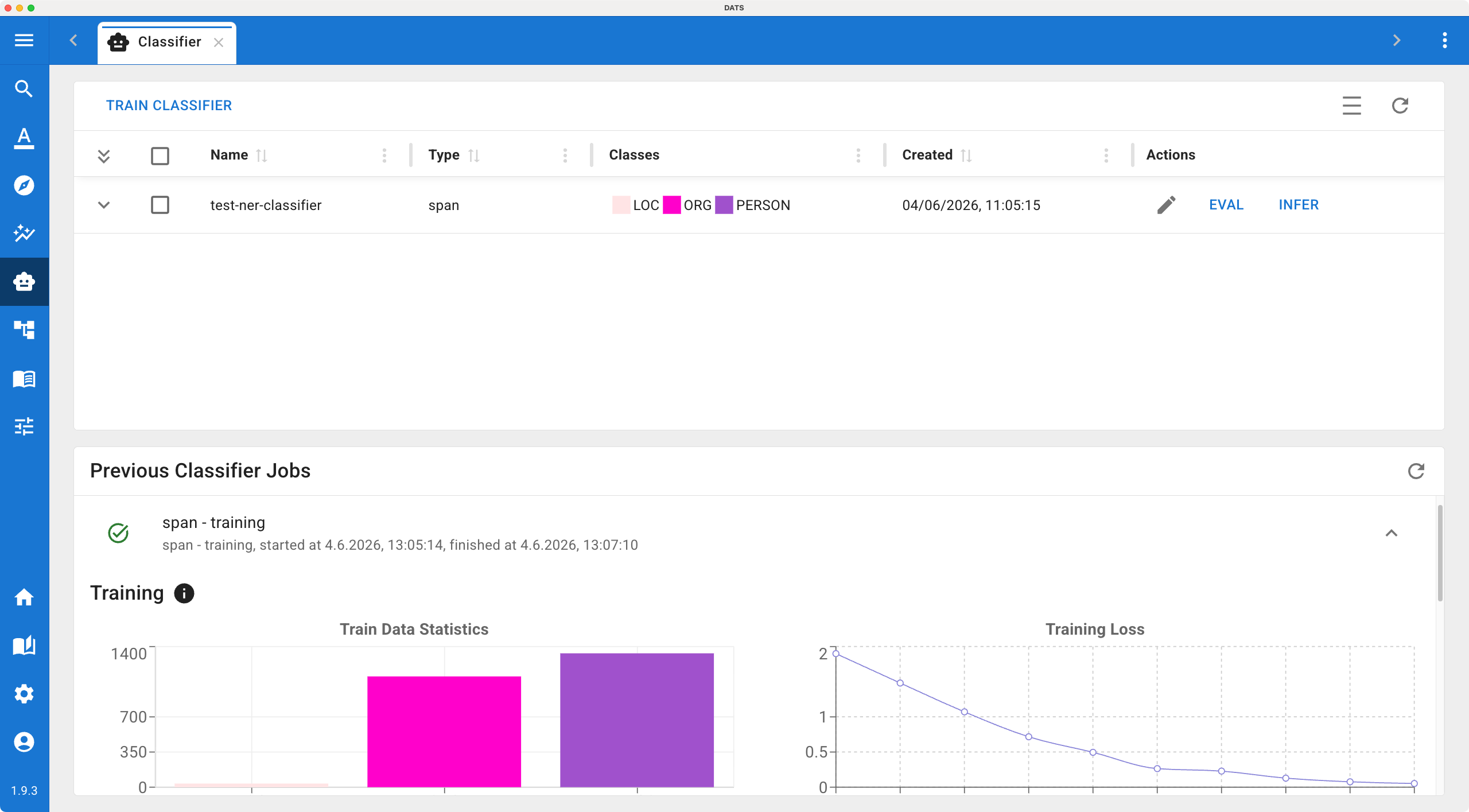Viewport: 1469px width, 812px height.
Task: Open the analysis sparkle chart icon
Action: coord(24,233)
